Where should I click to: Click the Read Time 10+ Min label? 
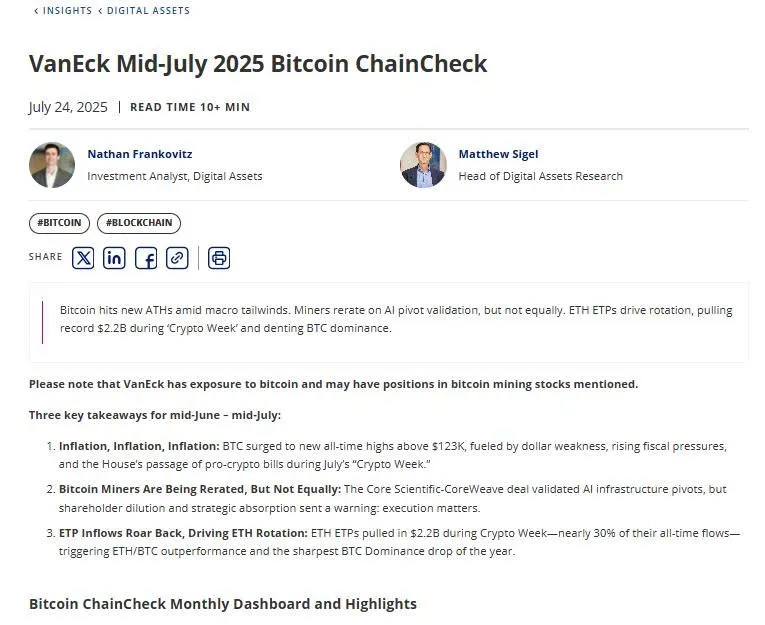point(190,107)
